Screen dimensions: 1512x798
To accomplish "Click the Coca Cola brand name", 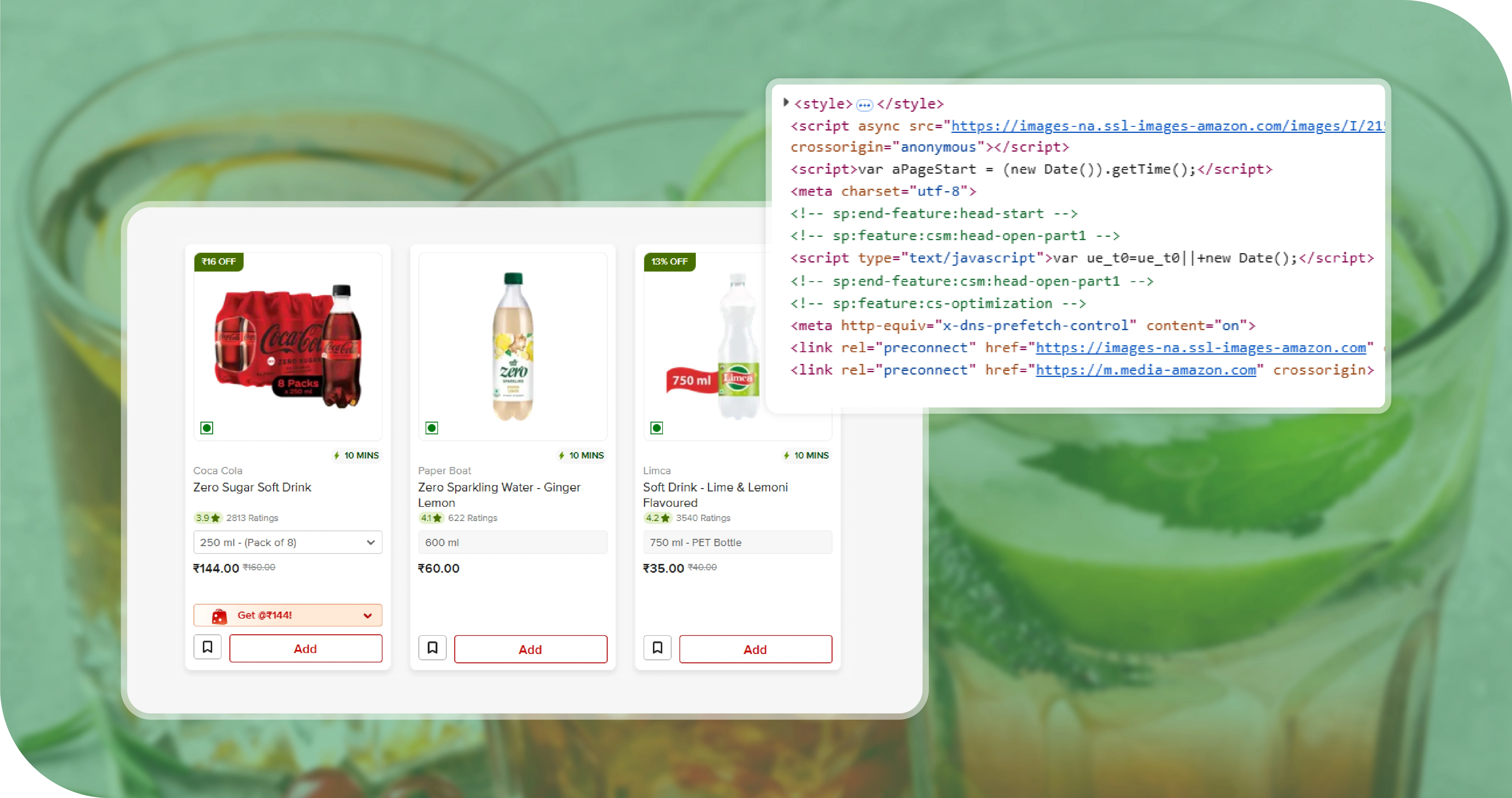I will tap(218, 471).
